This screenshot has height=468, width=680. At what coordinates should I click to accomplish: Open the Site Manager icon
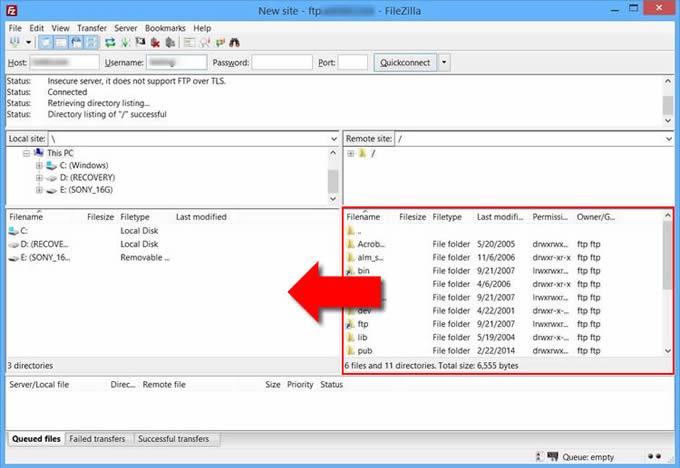click(x=15, y=43)
